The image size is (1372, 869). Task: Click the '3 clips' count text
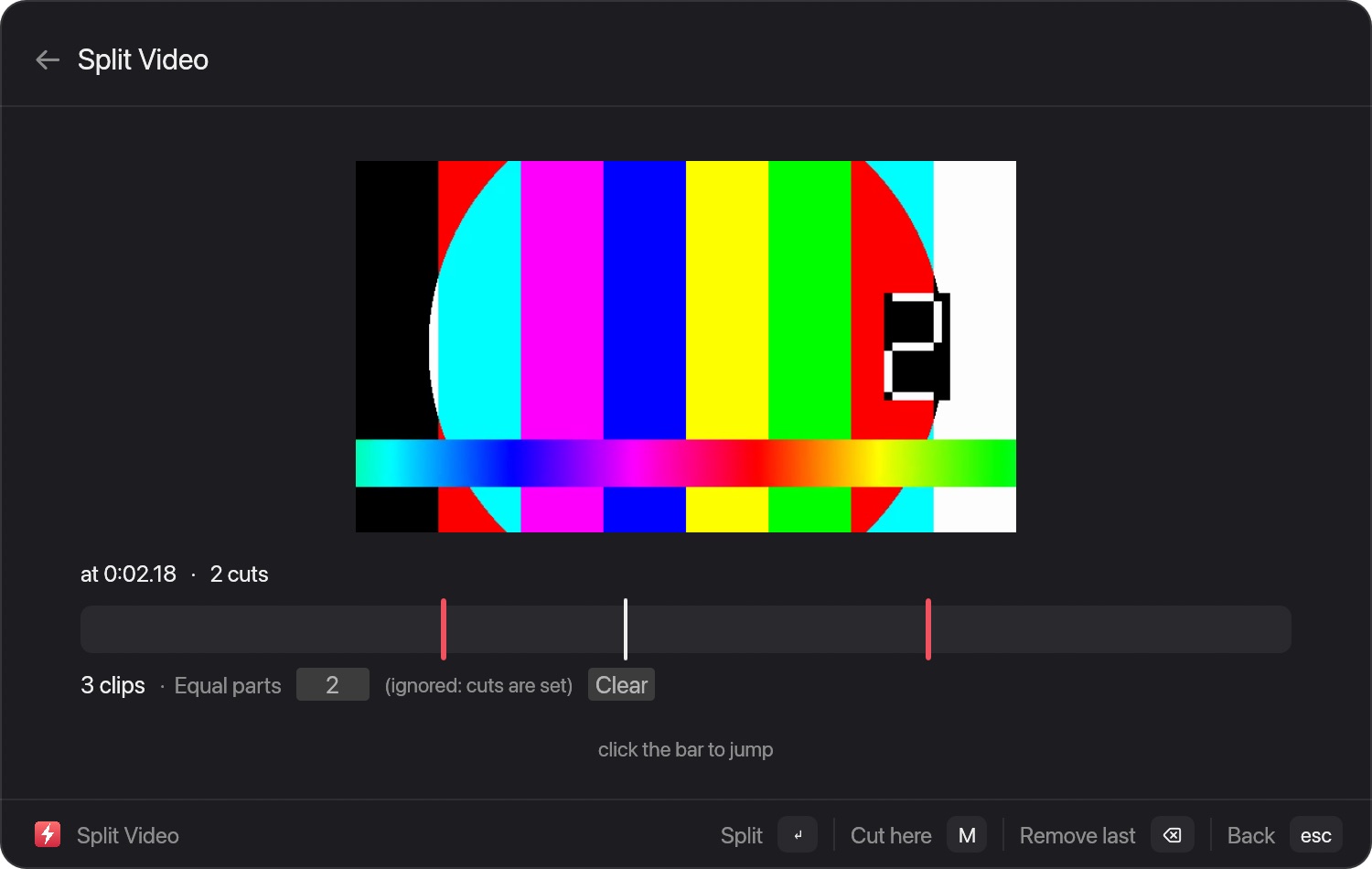(113, 685)
